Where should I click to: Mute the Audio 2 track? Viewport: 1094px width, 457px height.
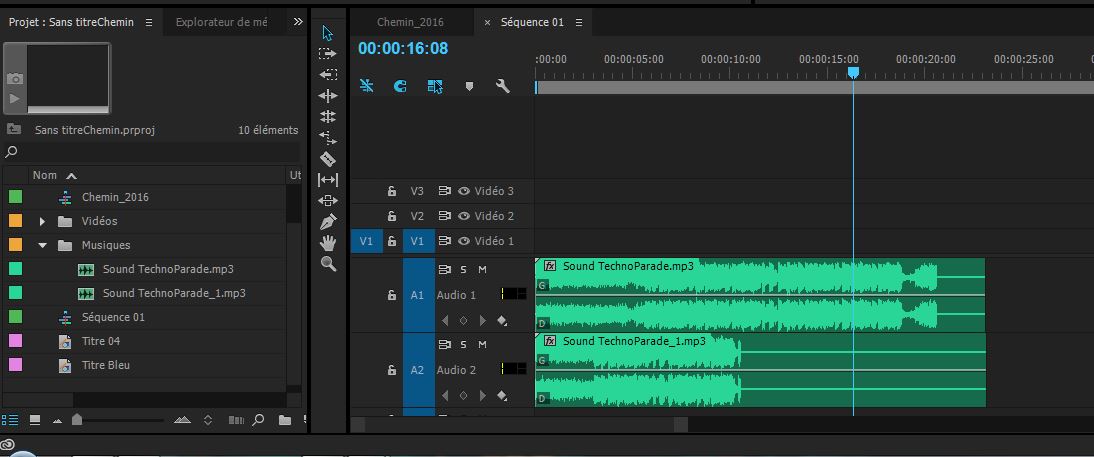(x=482, y=344)
